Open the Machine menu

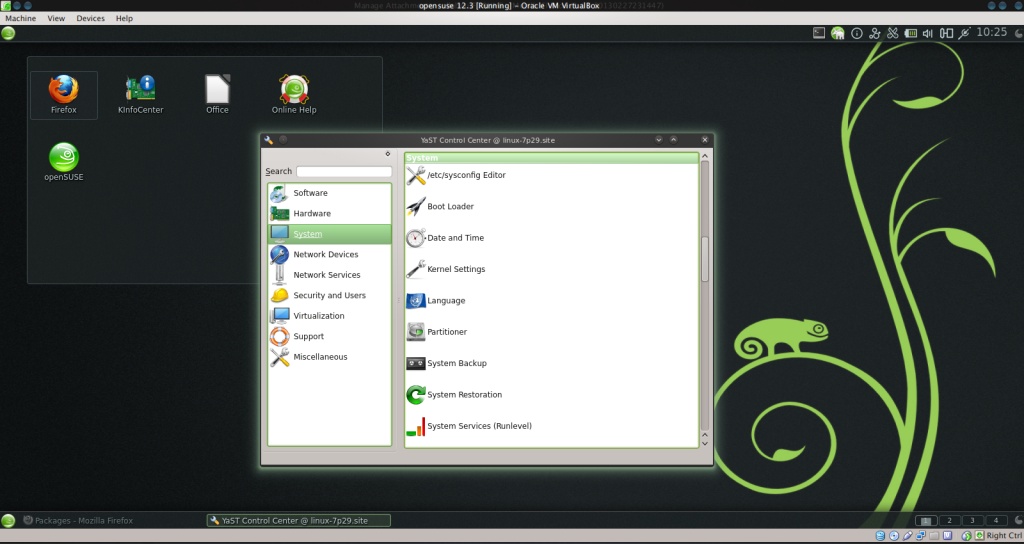tap(20, 18)
